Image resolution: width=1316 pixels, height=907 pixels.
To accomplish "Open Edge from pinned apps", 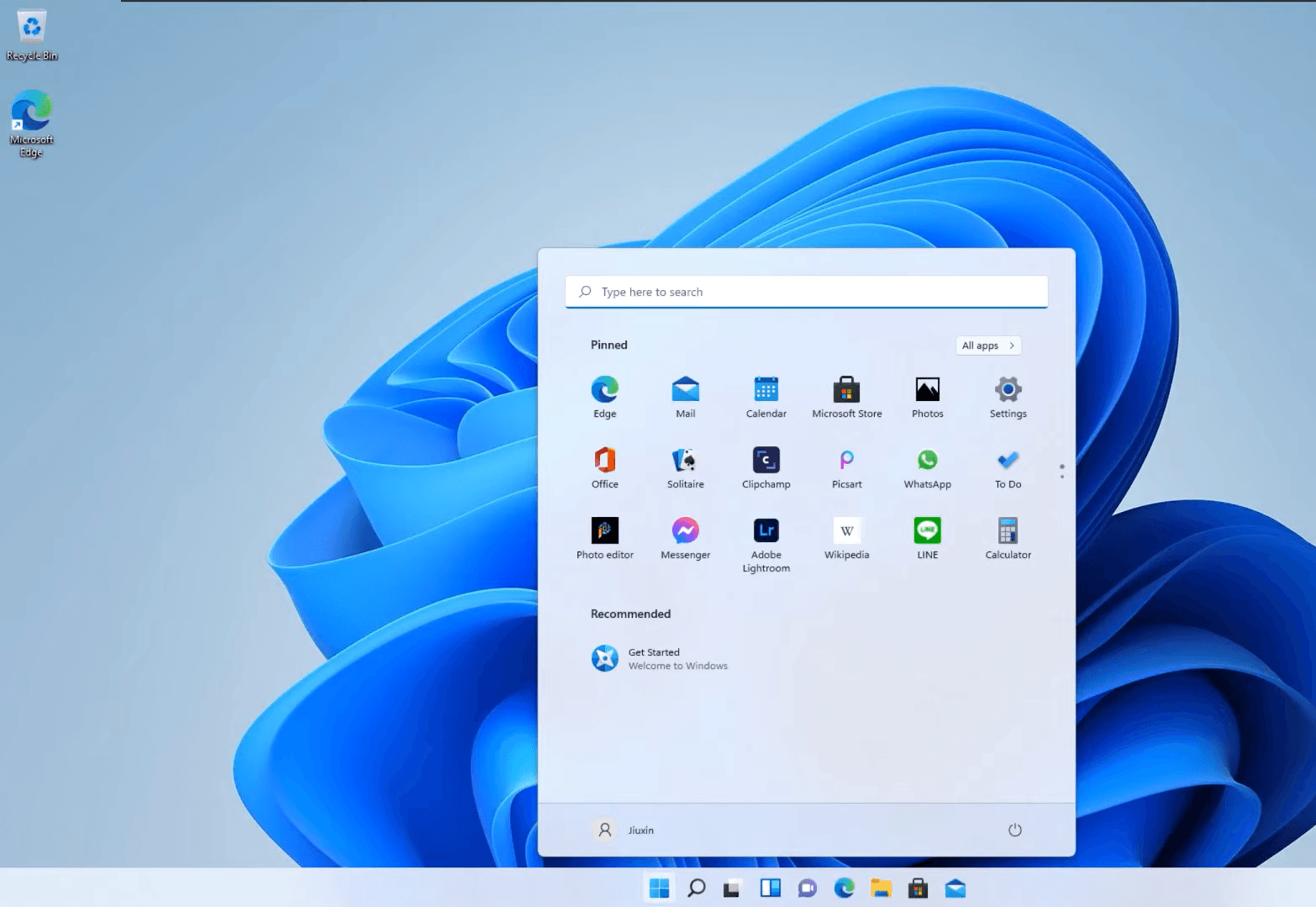I will pos(604,397).
